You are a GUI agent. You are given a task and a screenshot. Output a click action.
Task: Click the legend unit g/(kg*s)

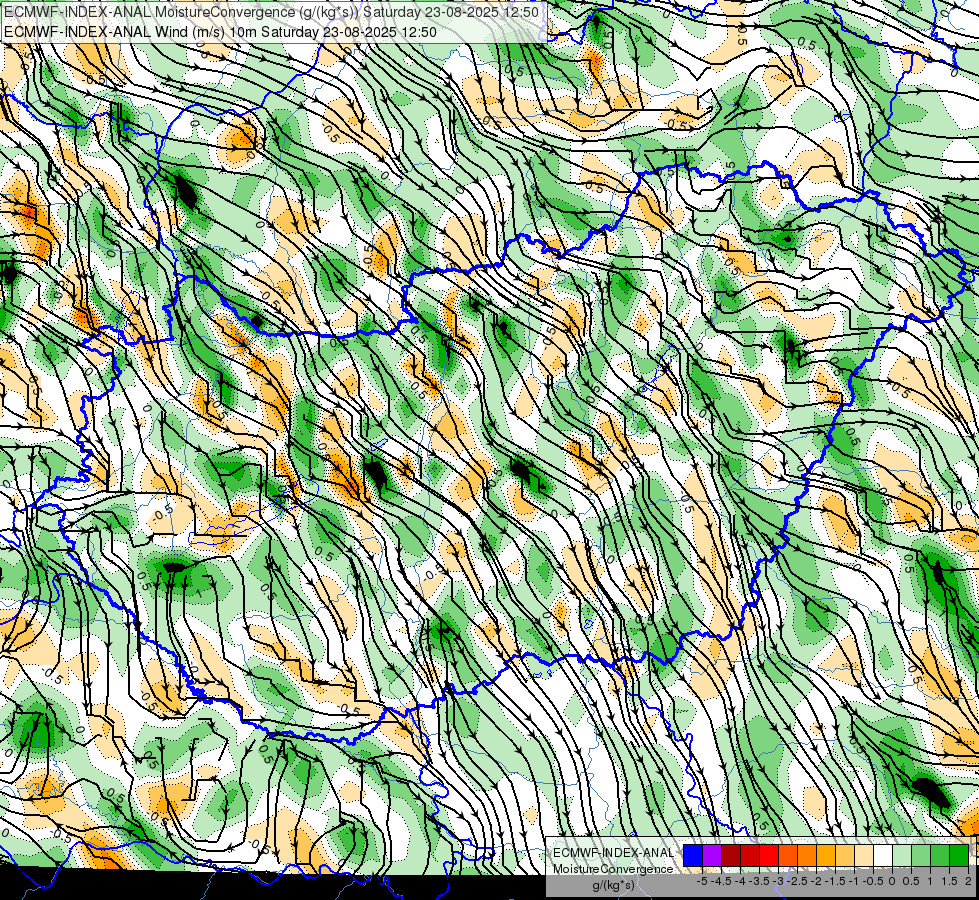613,886
